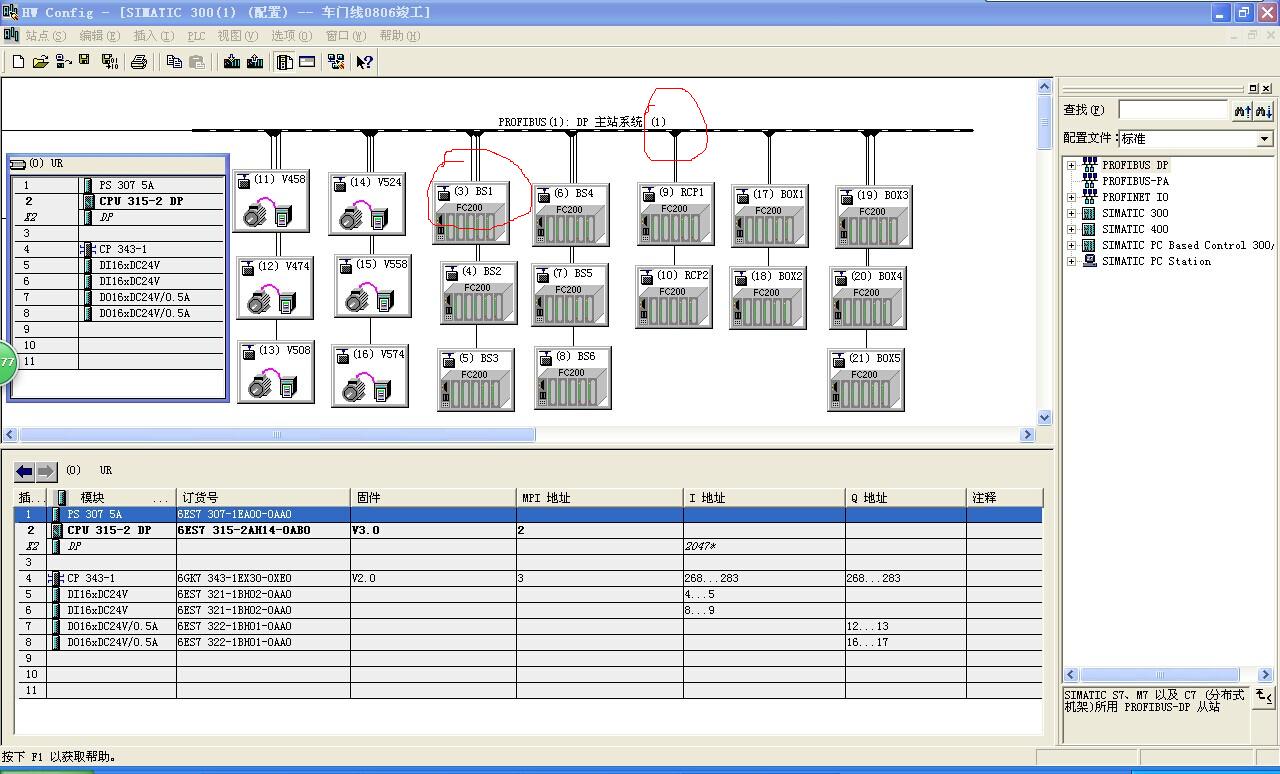The width and height of the screenshot is (1280, 774).
Task: Open the 站点(S) menu
Action: pos(46,35)
